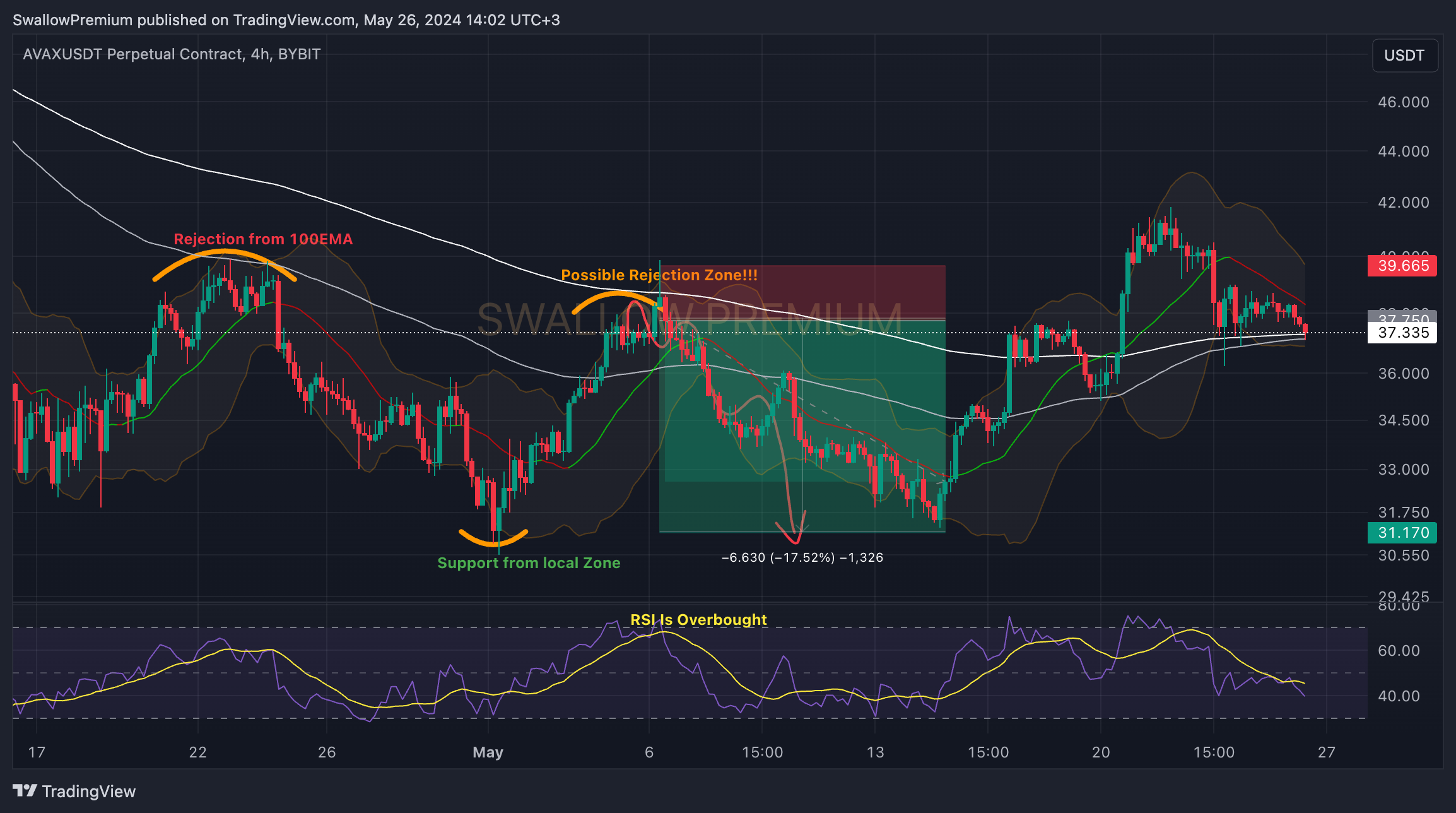
Task: Click the 42.000 price axis value
Action: point(1404,203)
